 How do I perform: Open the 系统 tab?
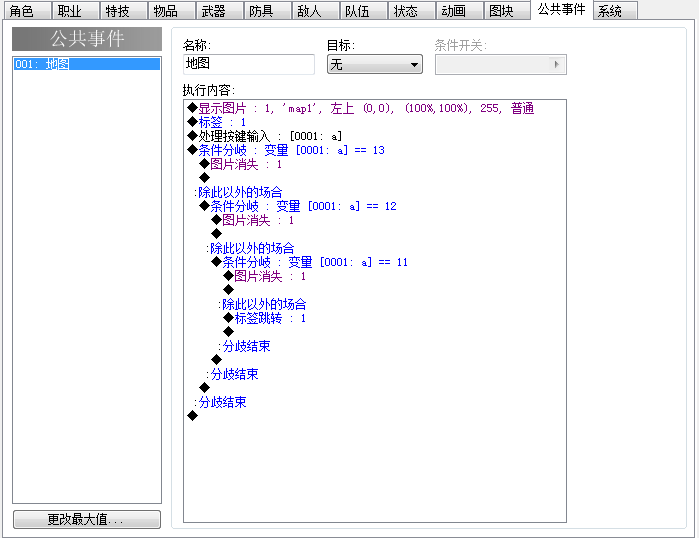pyautogui.click(x=615, y=11)
